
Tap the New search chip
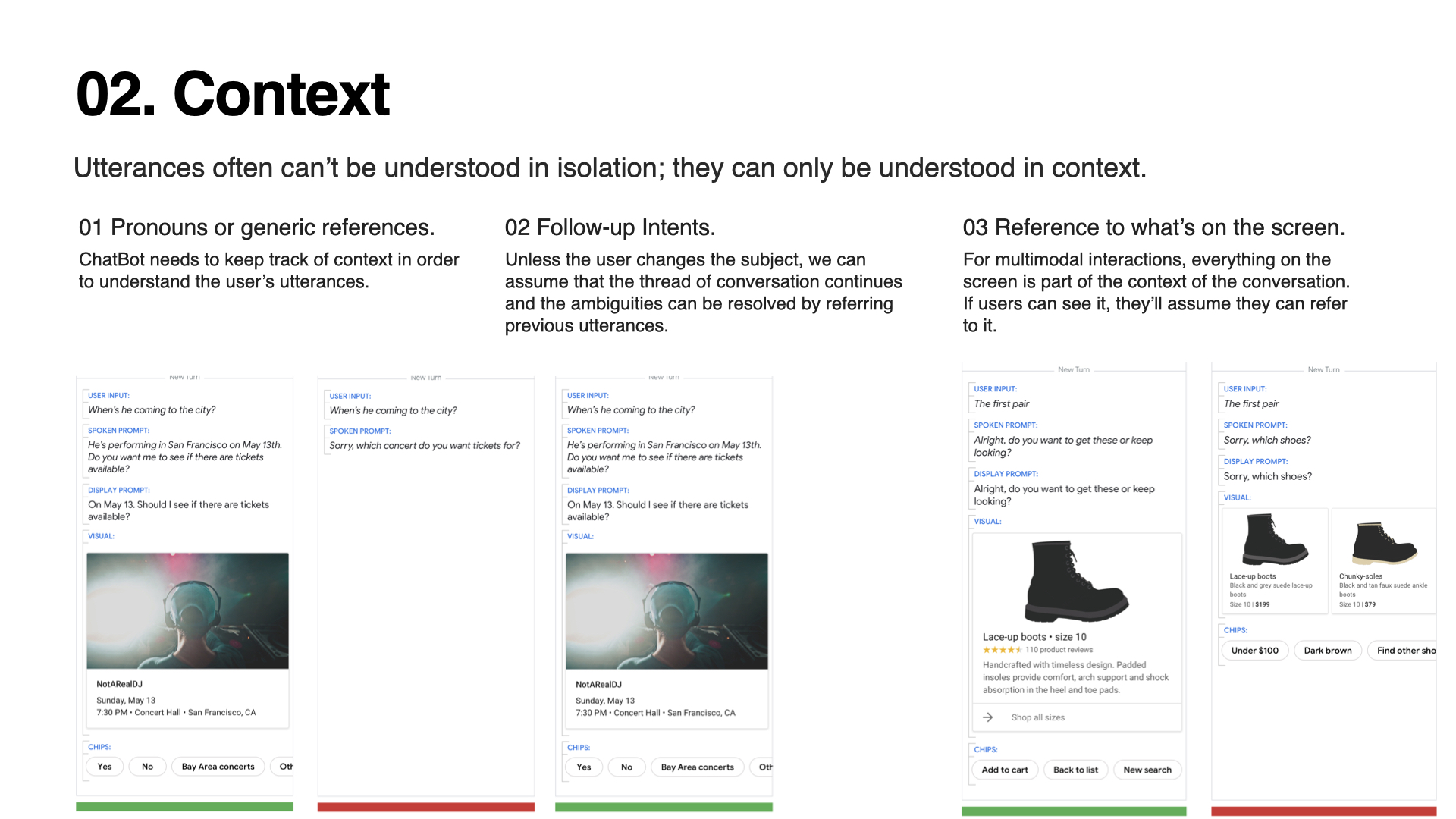(1147, 770)
